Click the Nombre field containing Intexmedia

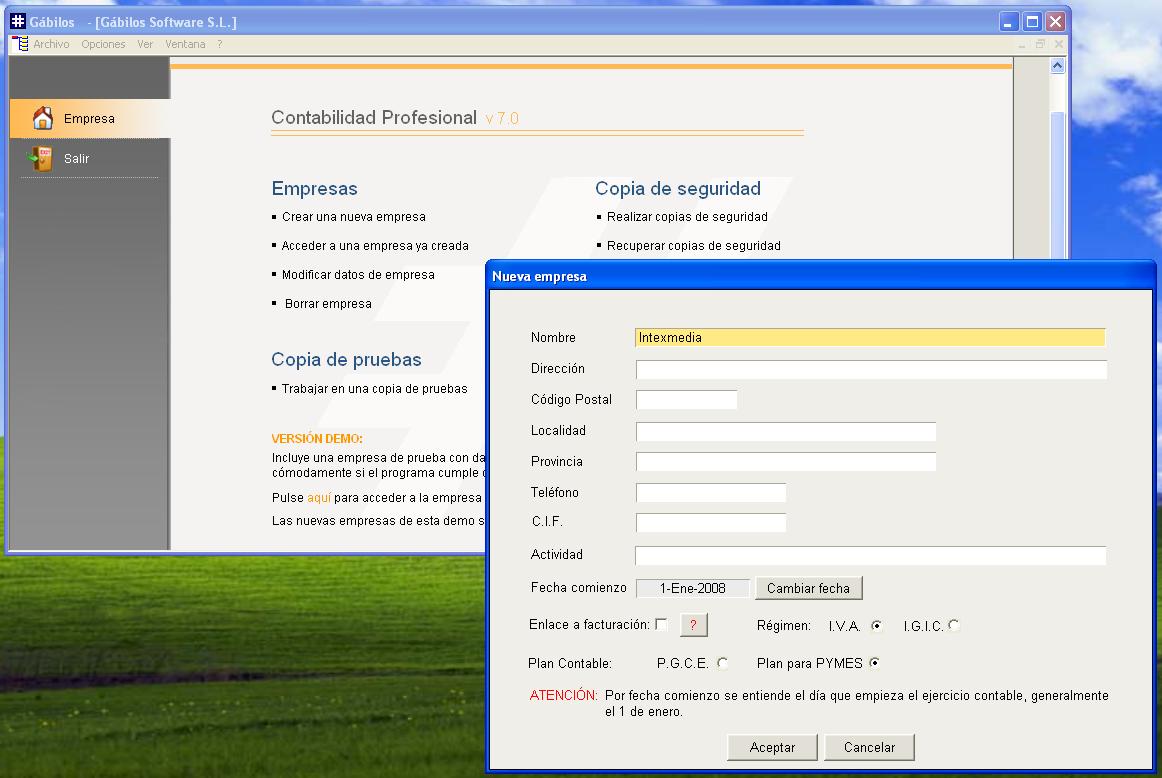coord(870,338)
